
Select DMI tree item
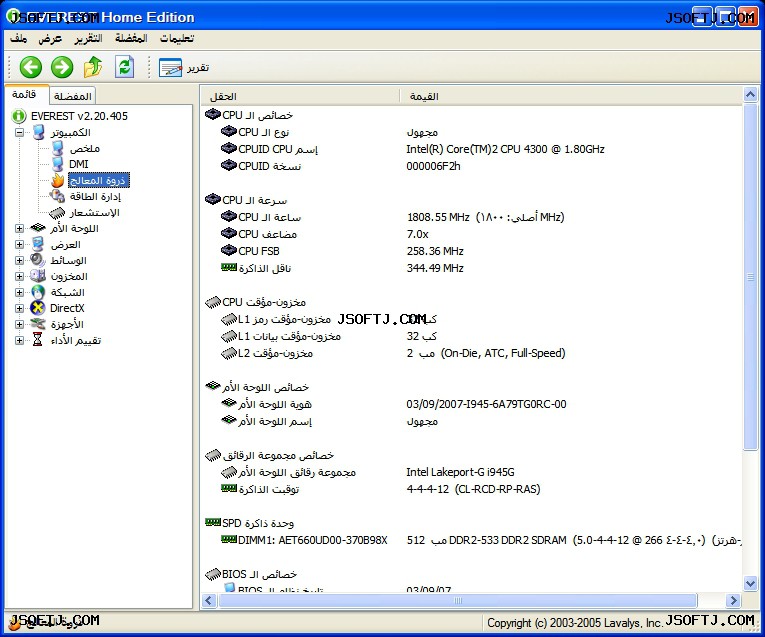[x=79, y=164]
